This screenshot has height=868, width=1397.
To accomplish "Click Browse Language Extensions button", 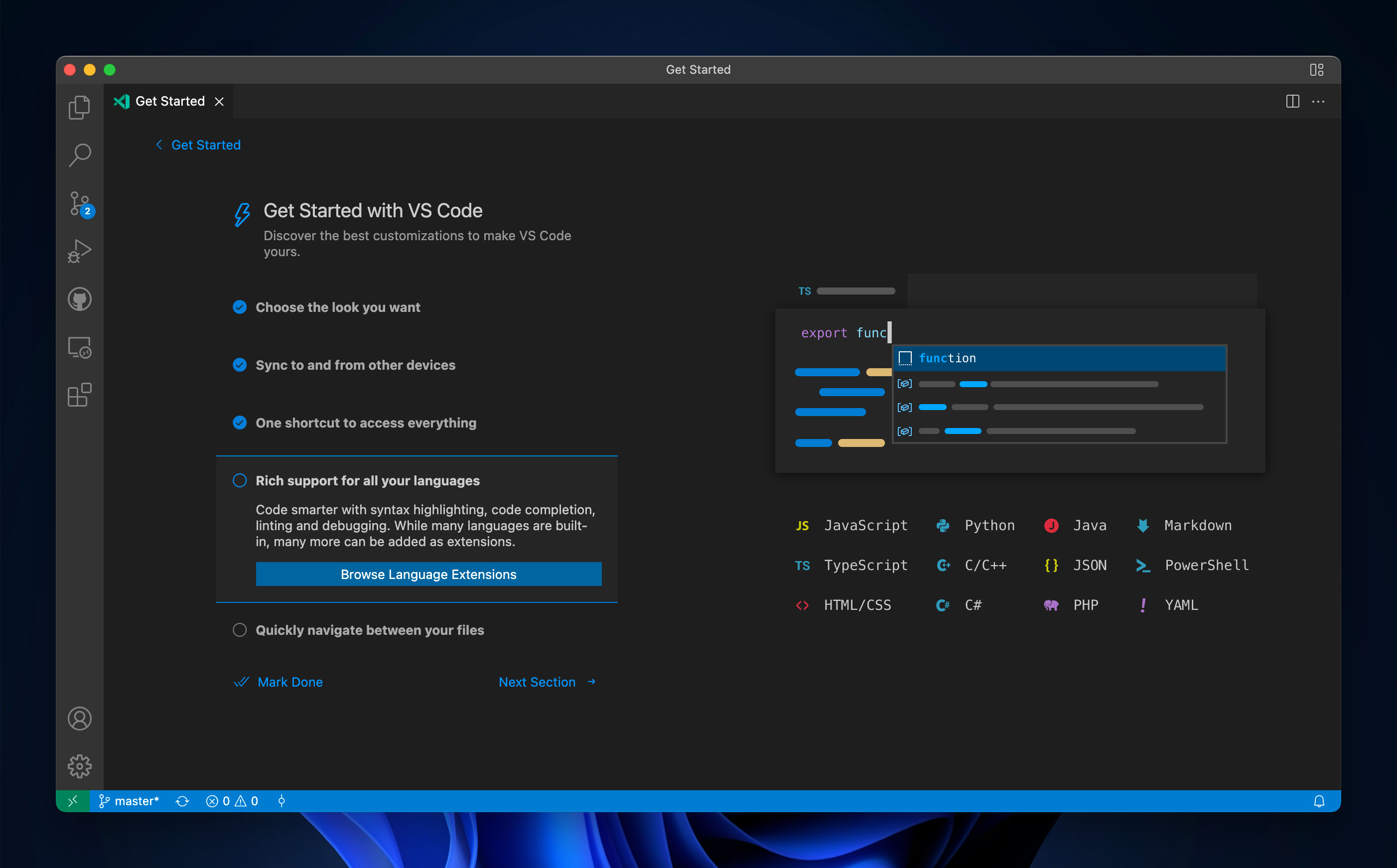I will [x=428, y=574].
